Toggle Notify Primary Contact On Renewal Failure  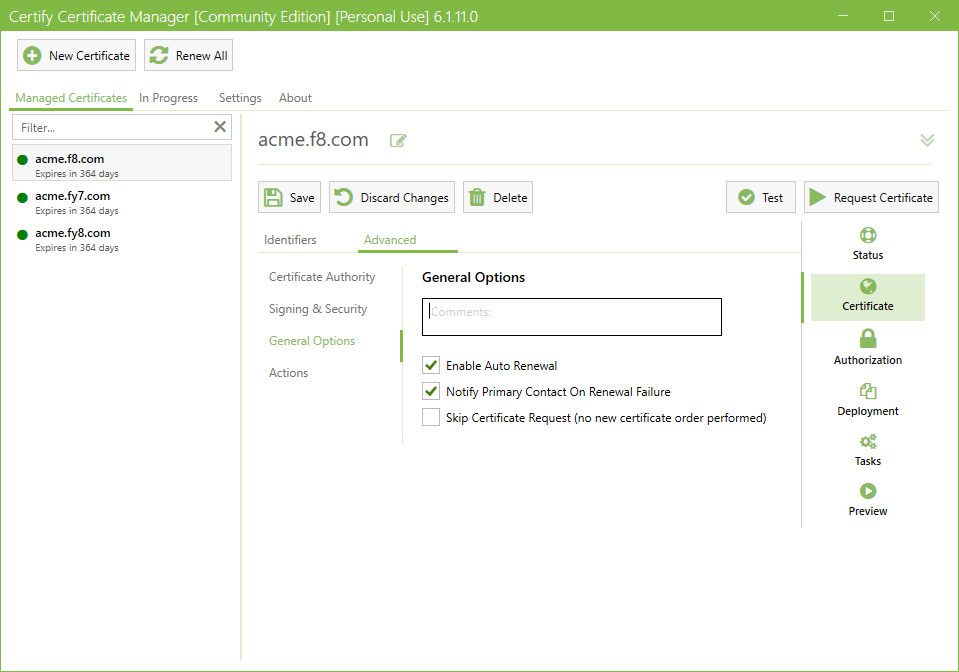(x=431, y=391)
